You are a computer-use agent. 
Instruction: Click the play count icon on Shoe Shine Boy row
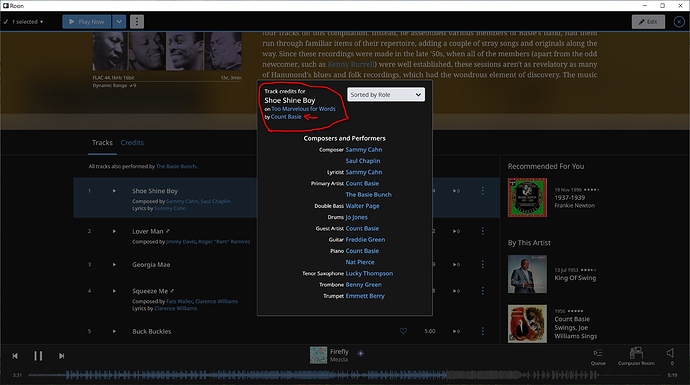click(456, 191)
